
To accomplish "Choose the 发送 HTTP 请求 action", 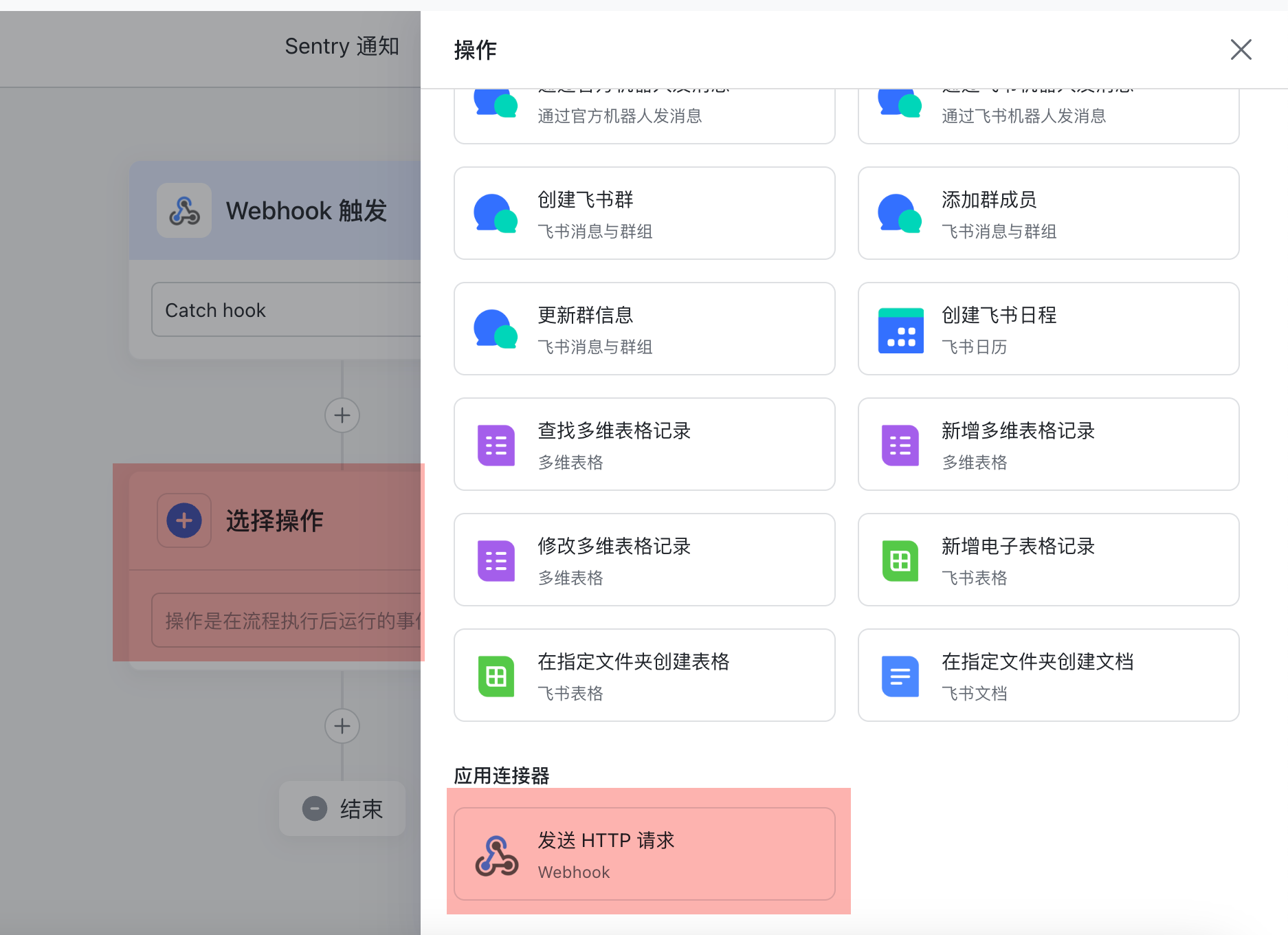I will point(645,854).
